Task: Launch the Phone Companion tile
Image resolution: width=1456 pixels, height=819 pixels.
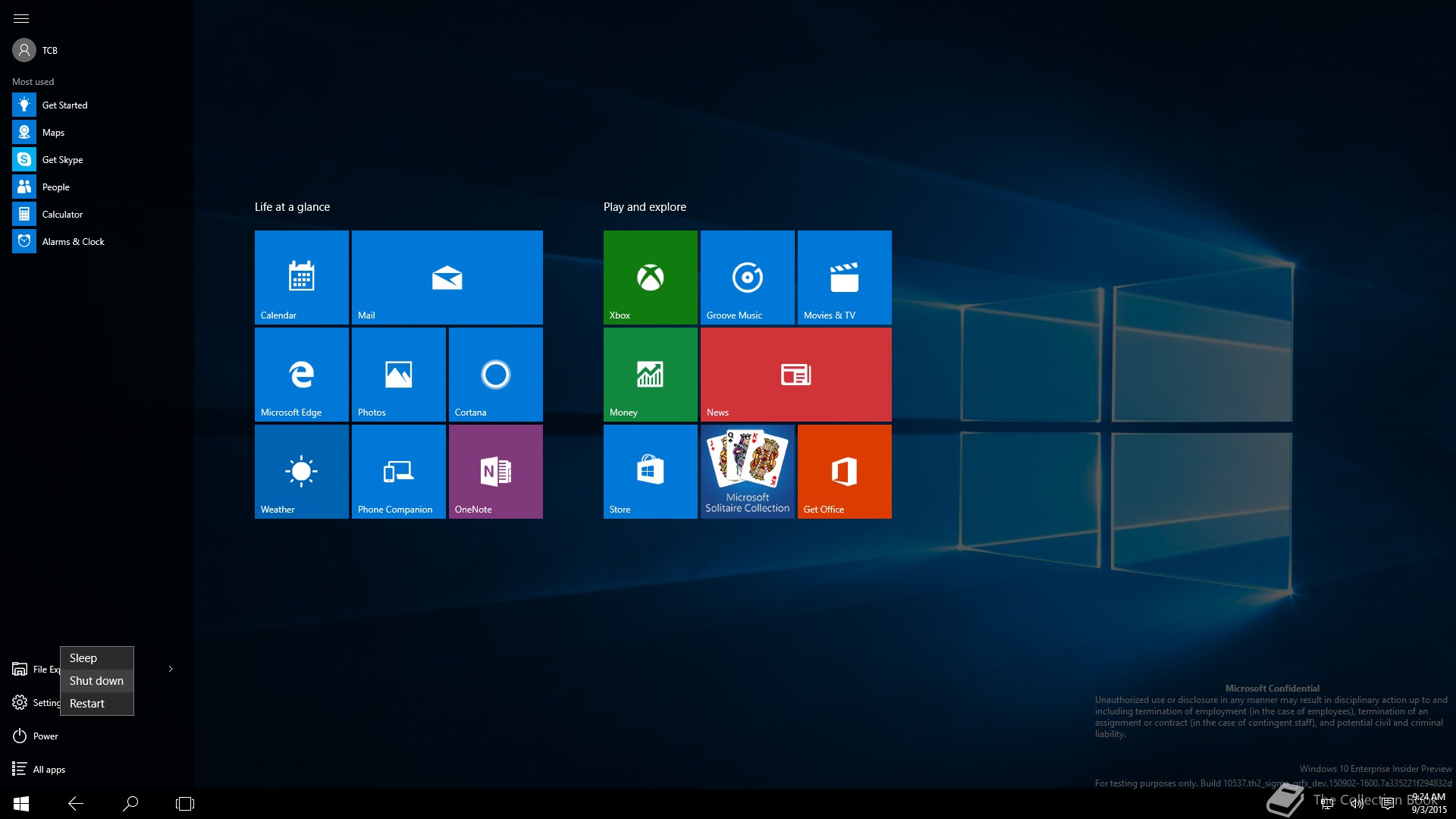Action: pos(399,472)
